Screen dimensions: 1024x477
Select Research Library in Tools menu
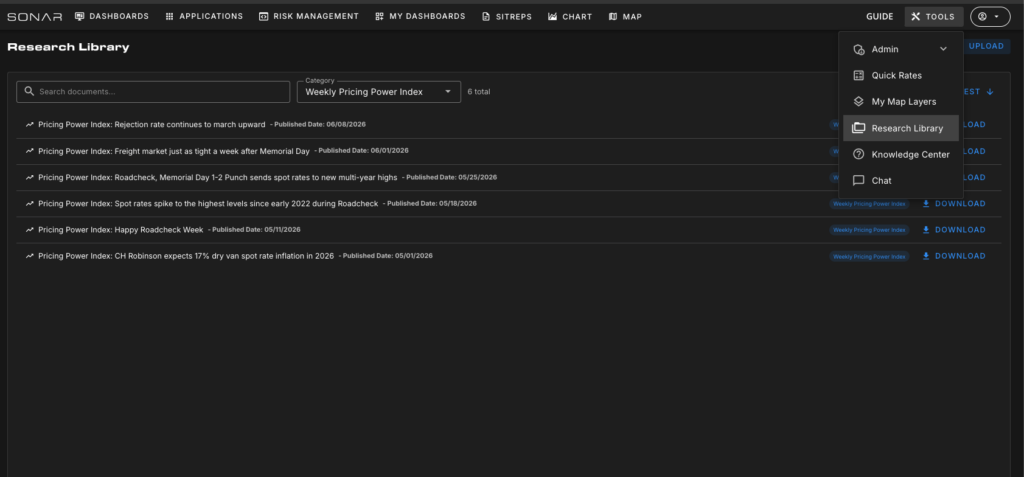pyautogui.click(x=901, y=128)
